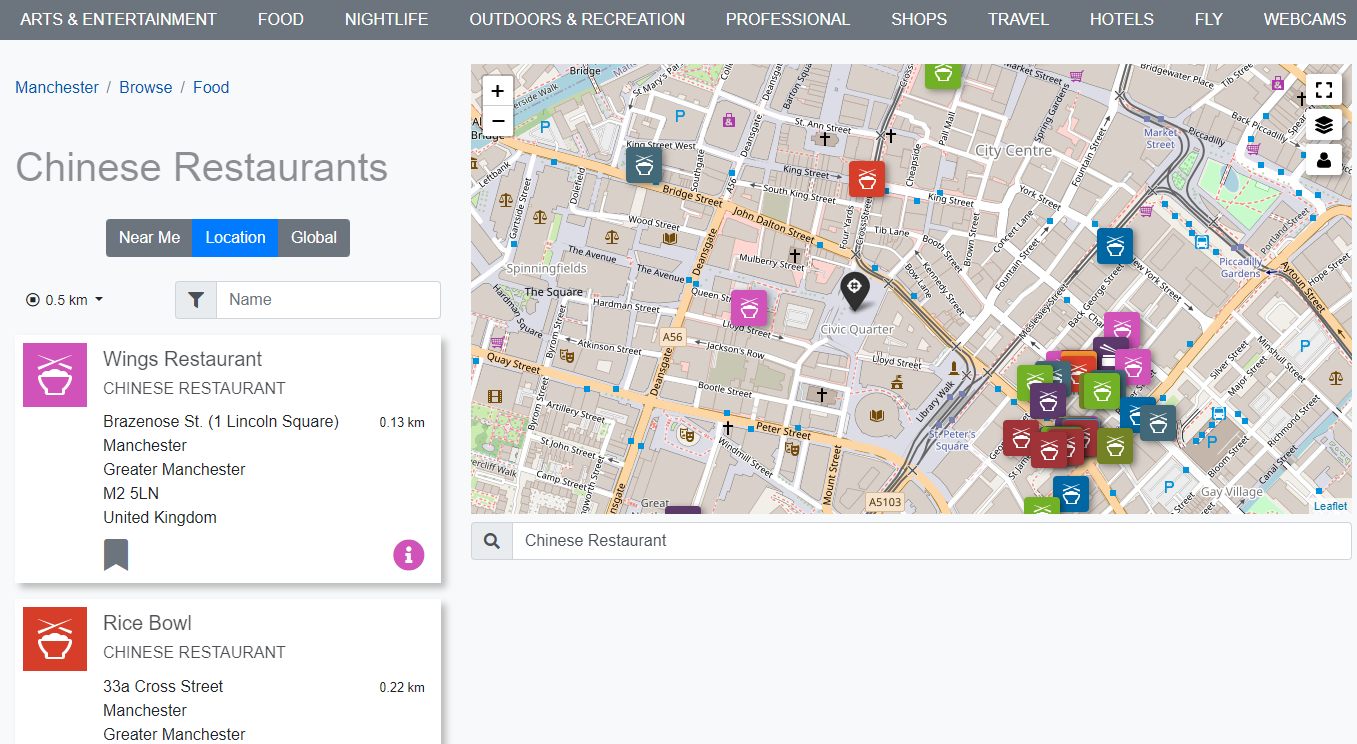Select the Global option
The image size is (1357, 744).
pos(314,238)
